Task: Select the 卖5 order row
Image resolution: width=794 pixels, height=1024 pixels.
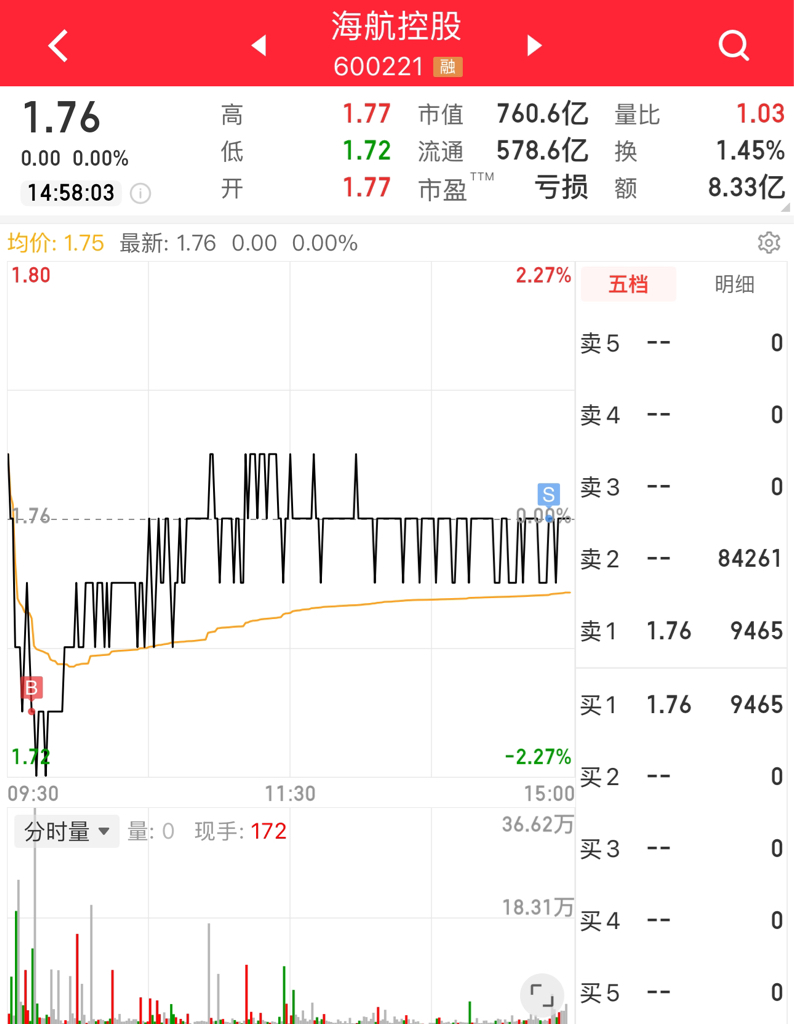Action: click(681, 343)
